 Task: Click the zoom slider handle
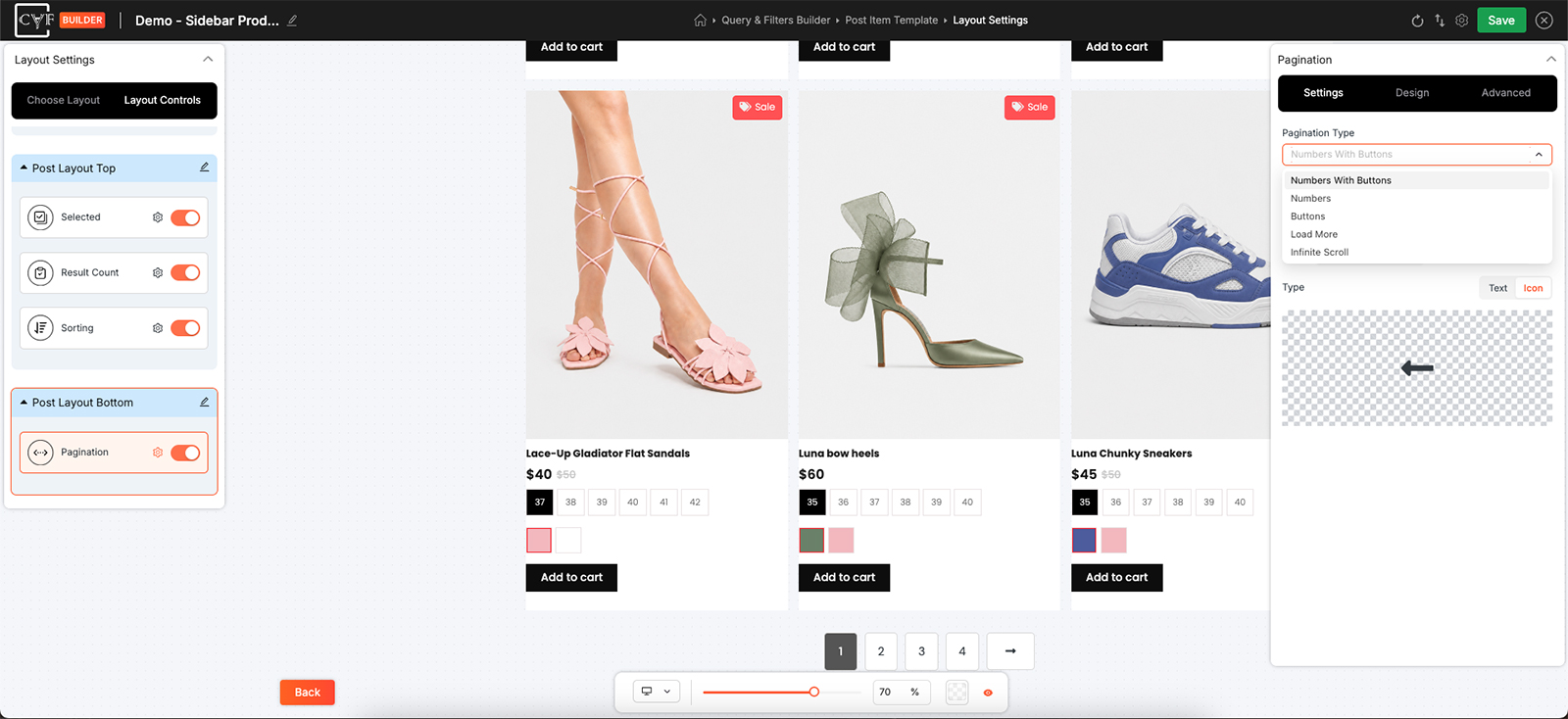tap(813, 693)
